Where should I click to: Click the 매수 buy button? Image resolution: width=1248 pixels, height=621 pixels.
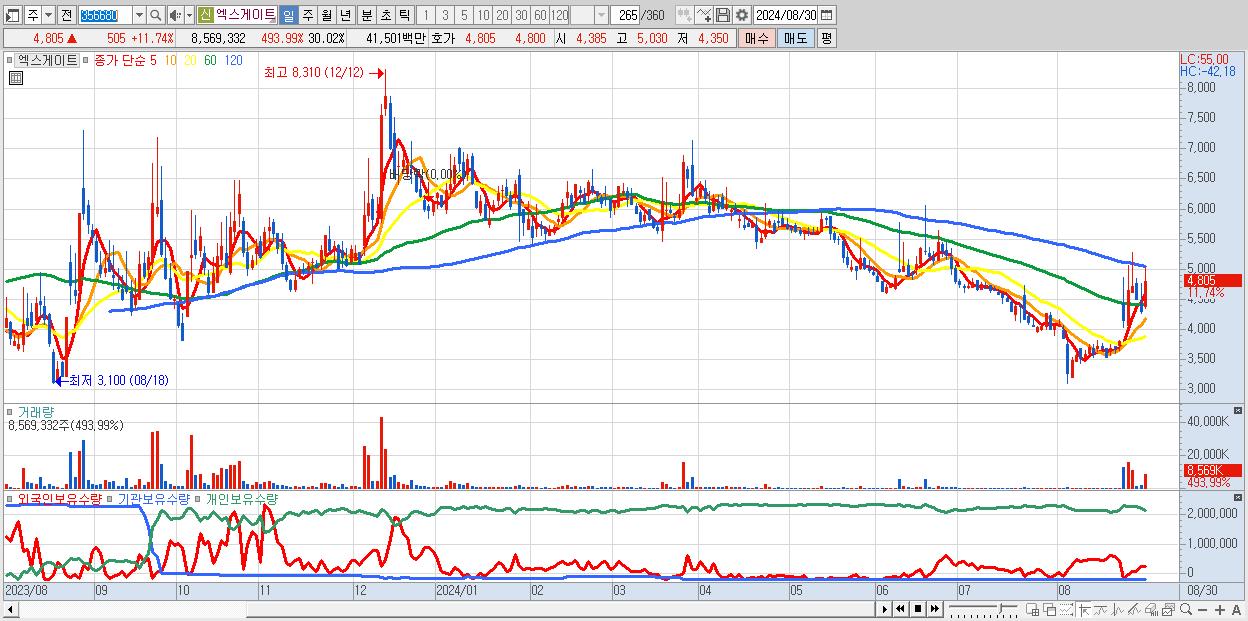pos(756,38)
